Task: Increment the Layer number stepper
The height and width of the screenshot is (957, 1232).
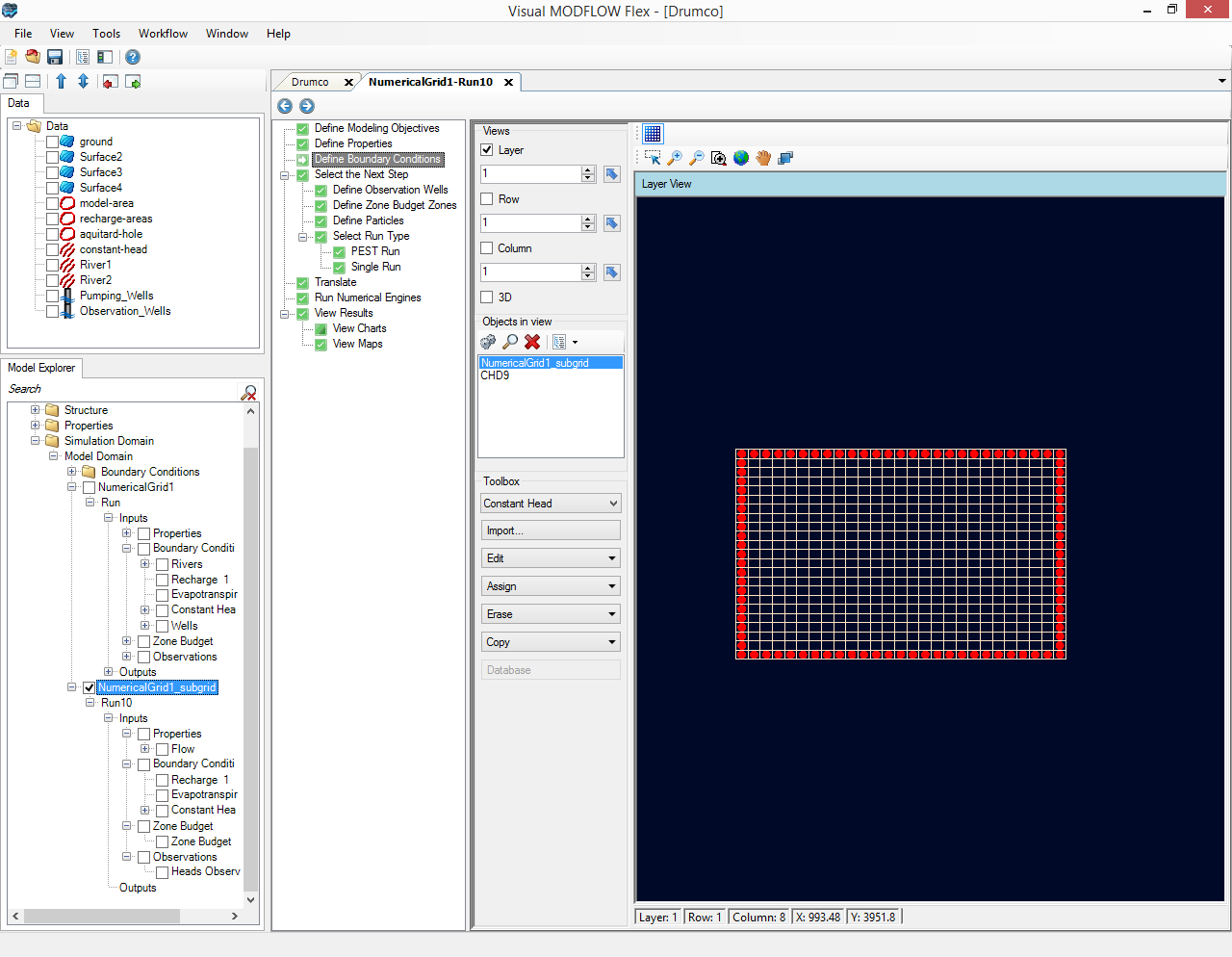Action: pos(587,169)
